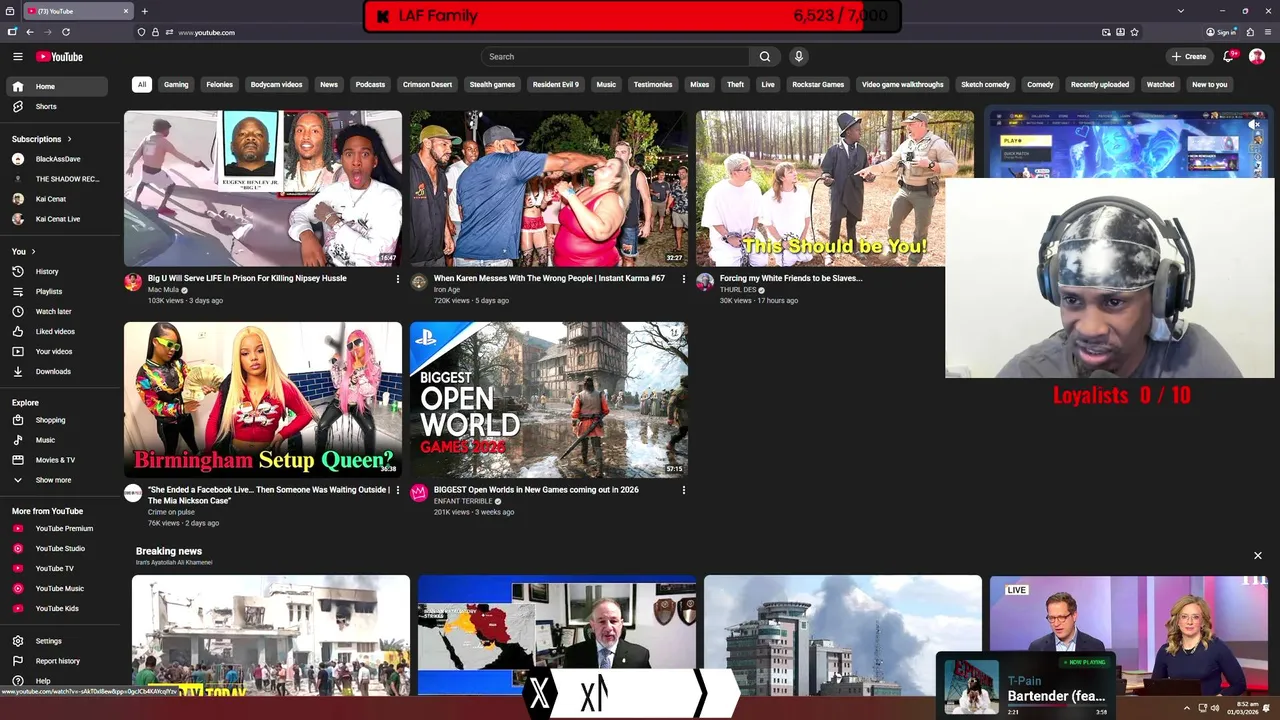
Task: Open options menu for Mia Nickson Case video
Action: pyautogui.click(x=398, y=490)
